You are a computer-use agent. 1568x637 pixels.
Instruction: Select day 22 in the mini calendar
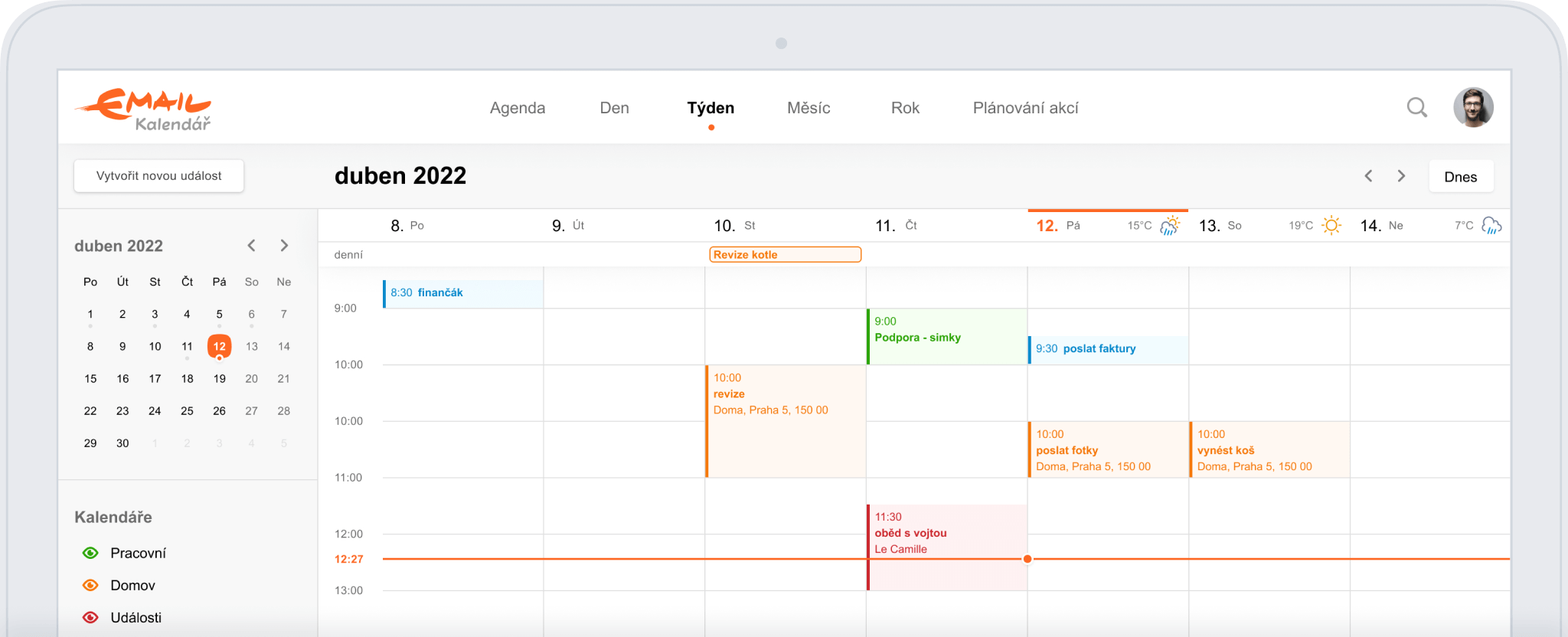90,410
